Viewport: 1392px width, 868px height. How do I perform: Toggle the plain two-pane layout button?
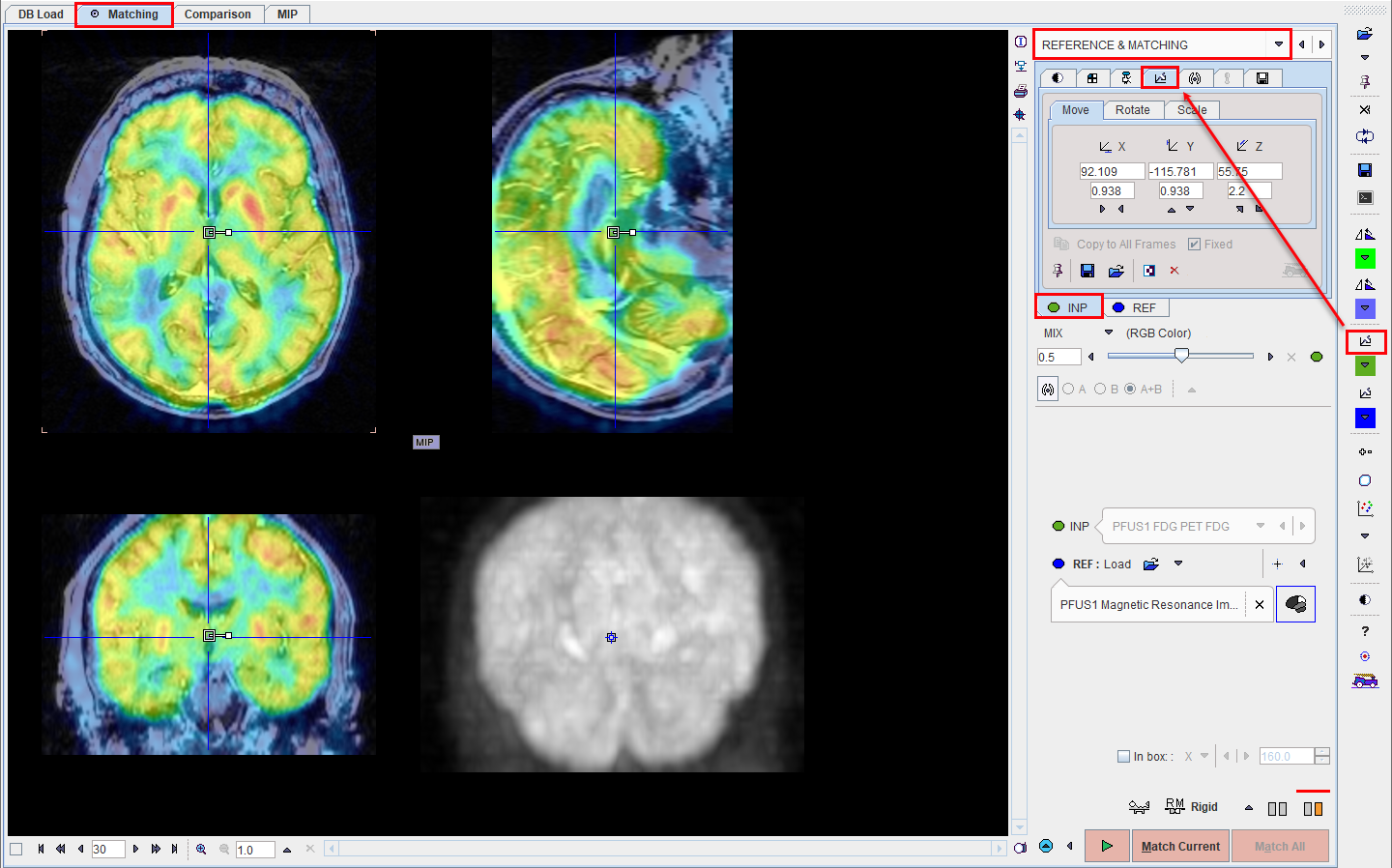pos(1277,808)
